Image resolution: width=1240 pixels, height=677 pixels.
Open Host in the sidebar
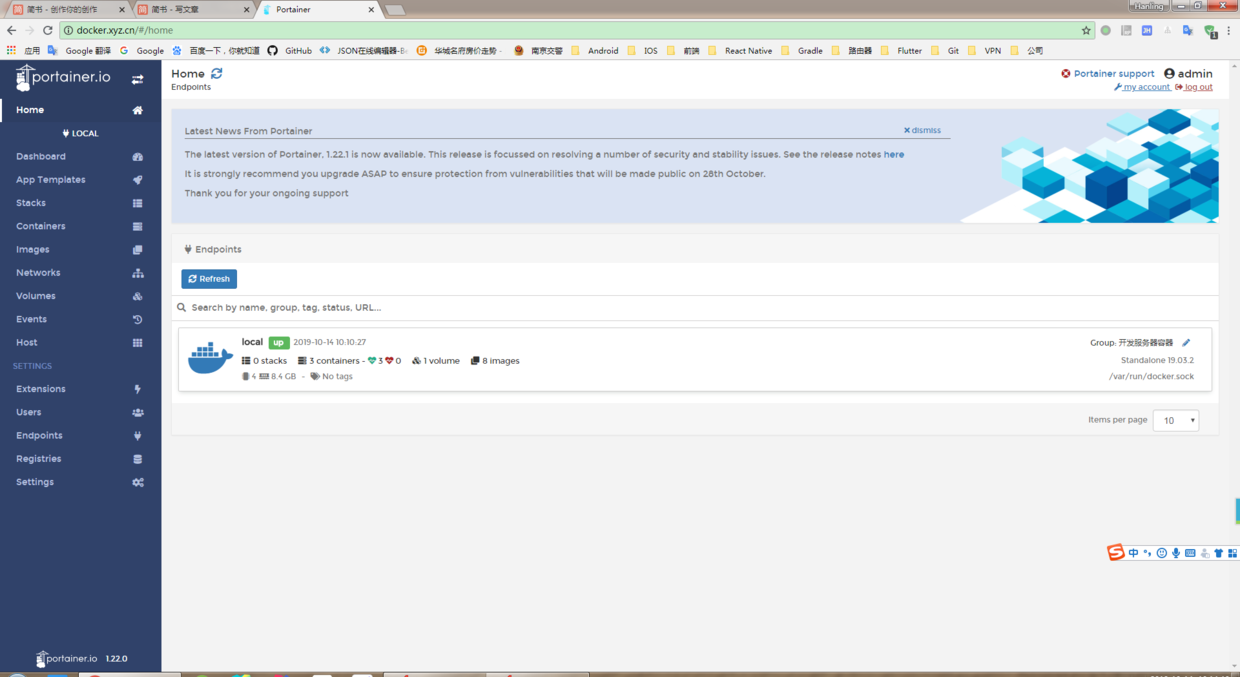[80, 342]
